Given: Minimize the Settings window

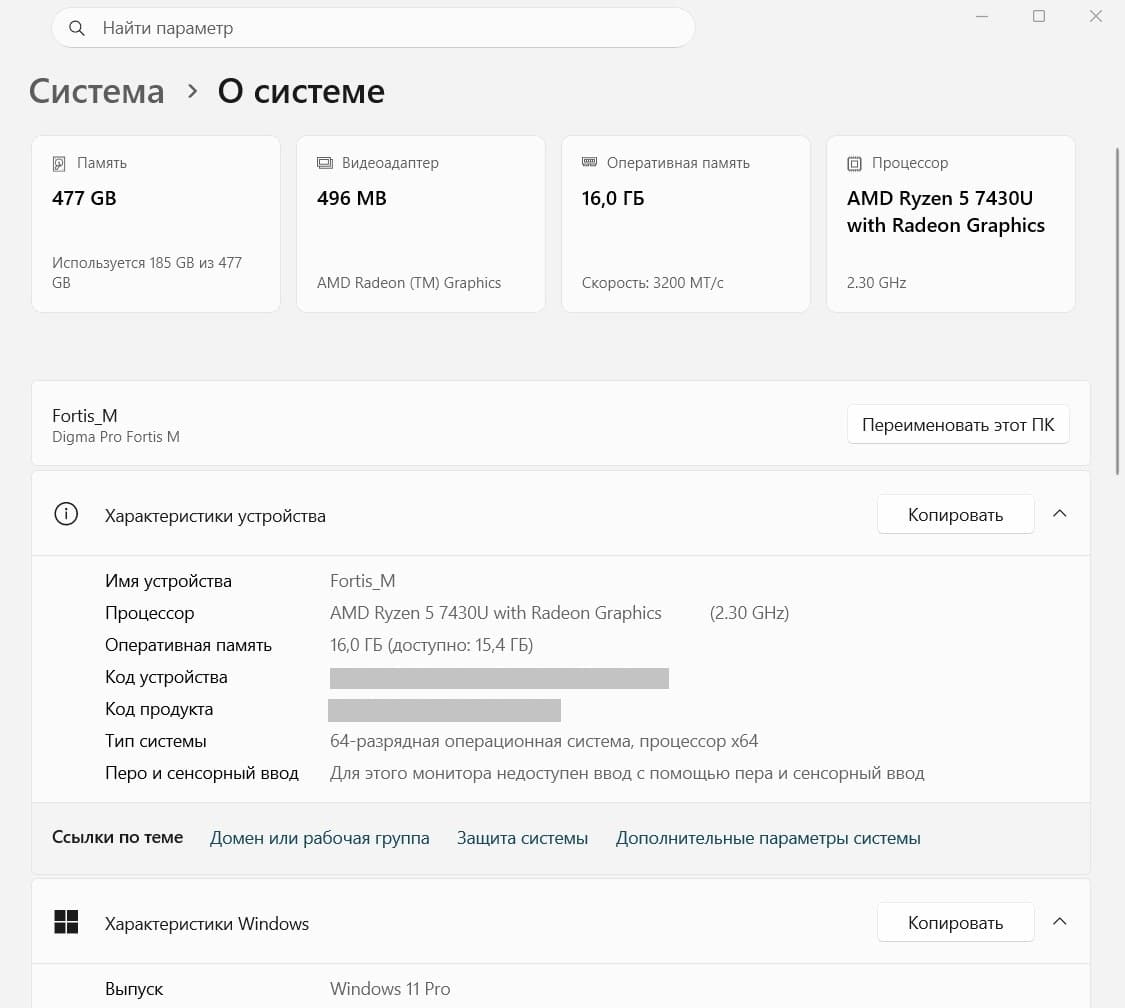Looking at the screenshot, I should [982, 16].
